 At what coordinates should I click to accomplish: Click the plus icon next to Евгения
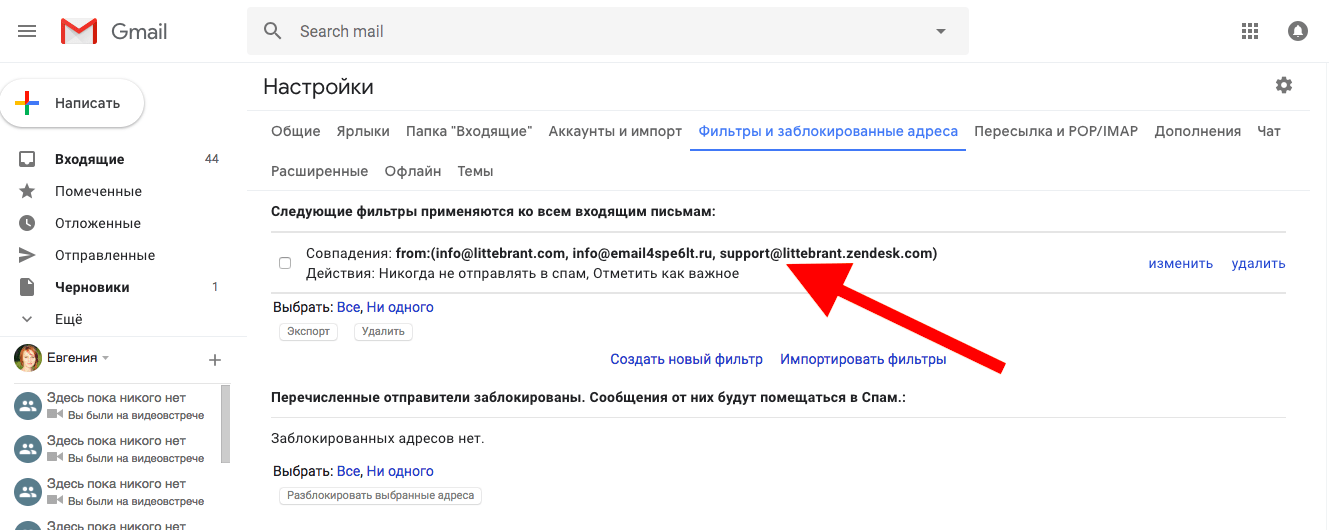(x=214, y=359)
